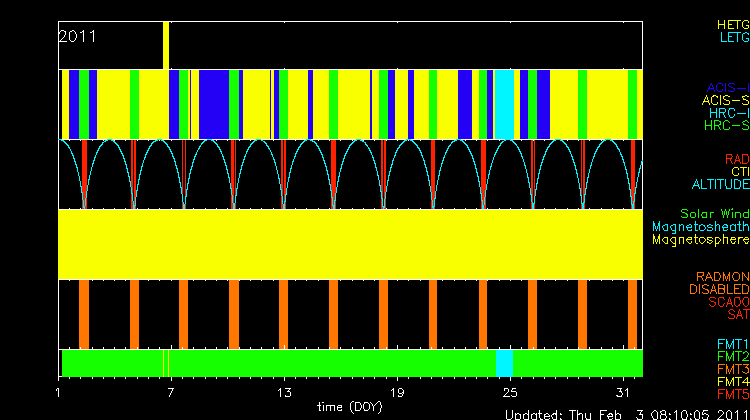Select the HRC-I legend entry
The height and width of the screenshot is (420, 750).
pyautogui.click(x=728, y=113)
